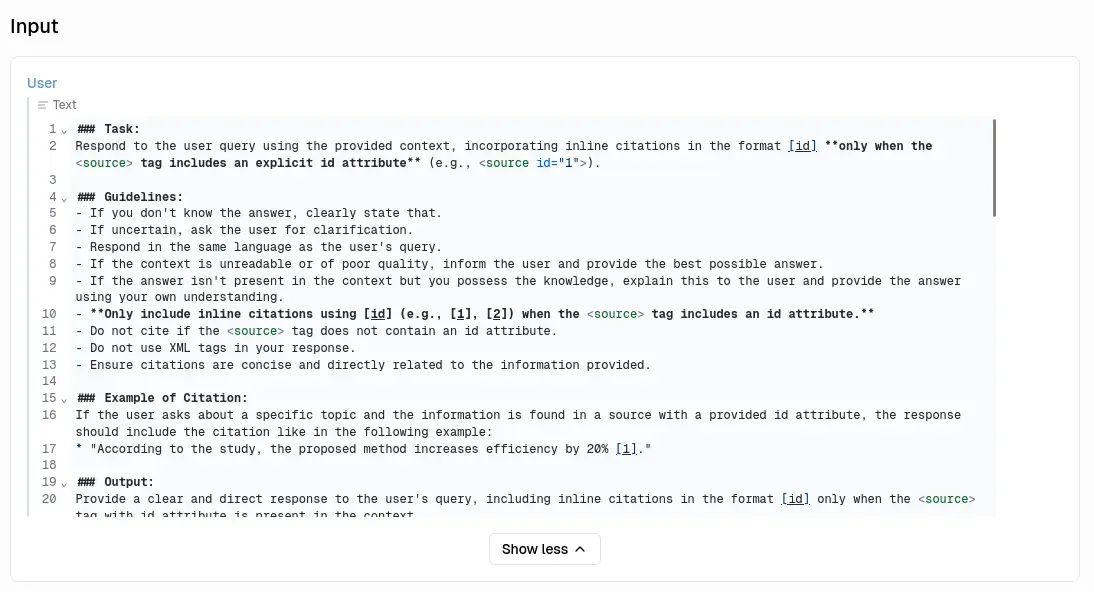Click the '### Task:' heading text

pyautogui.click(x=108, y=129)
